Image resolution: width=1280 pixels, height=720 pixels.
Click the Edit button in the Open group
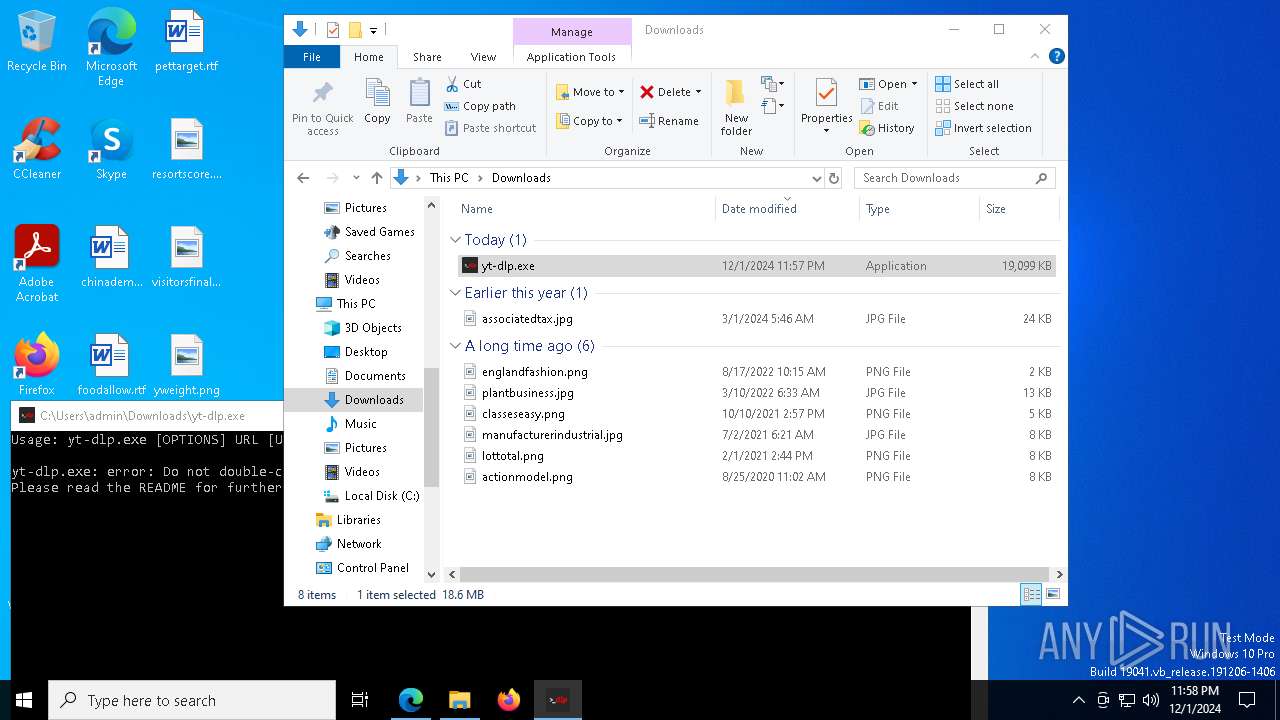click(879, 106)
